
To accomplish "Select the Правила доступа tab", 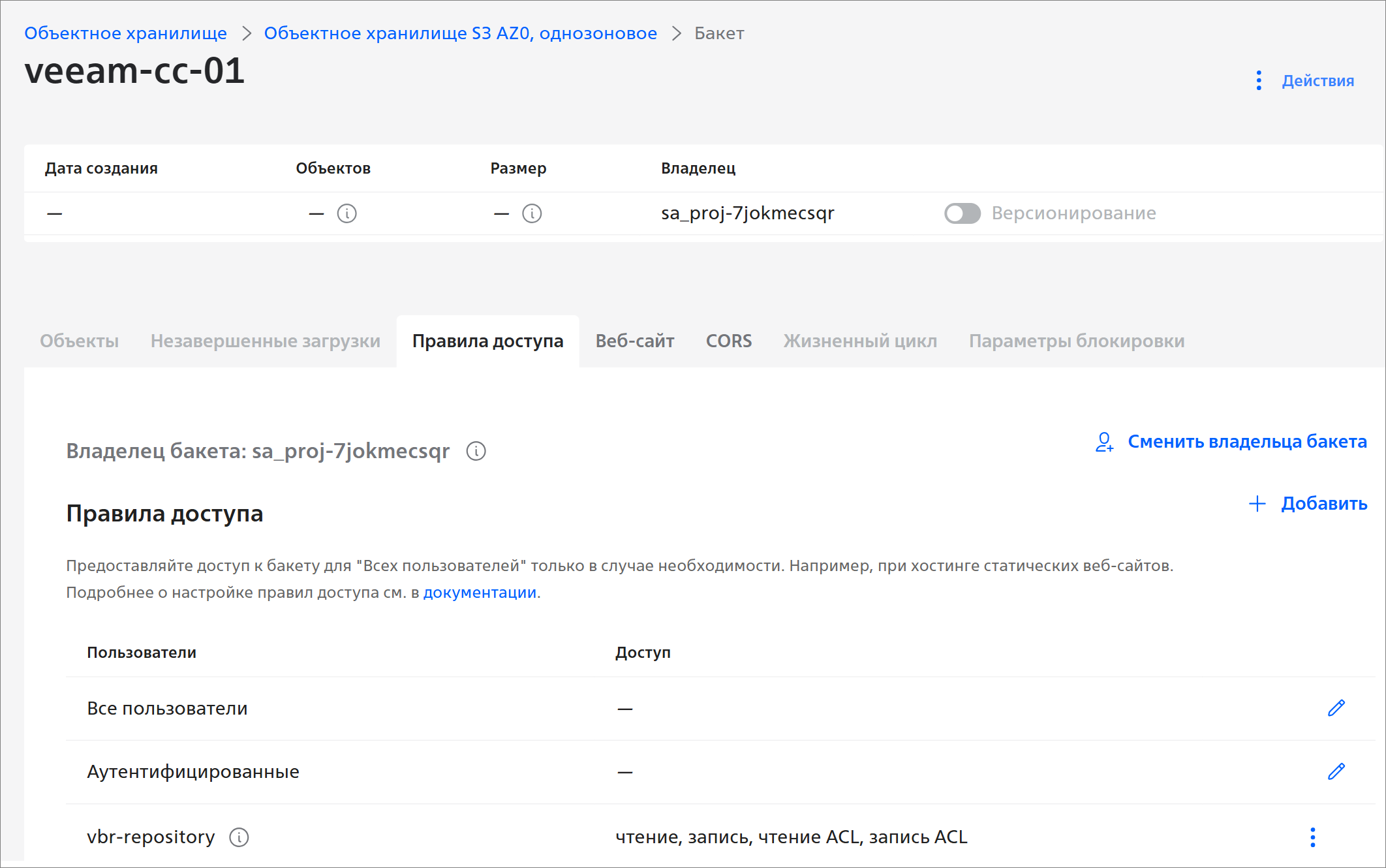I will [487, 341].
